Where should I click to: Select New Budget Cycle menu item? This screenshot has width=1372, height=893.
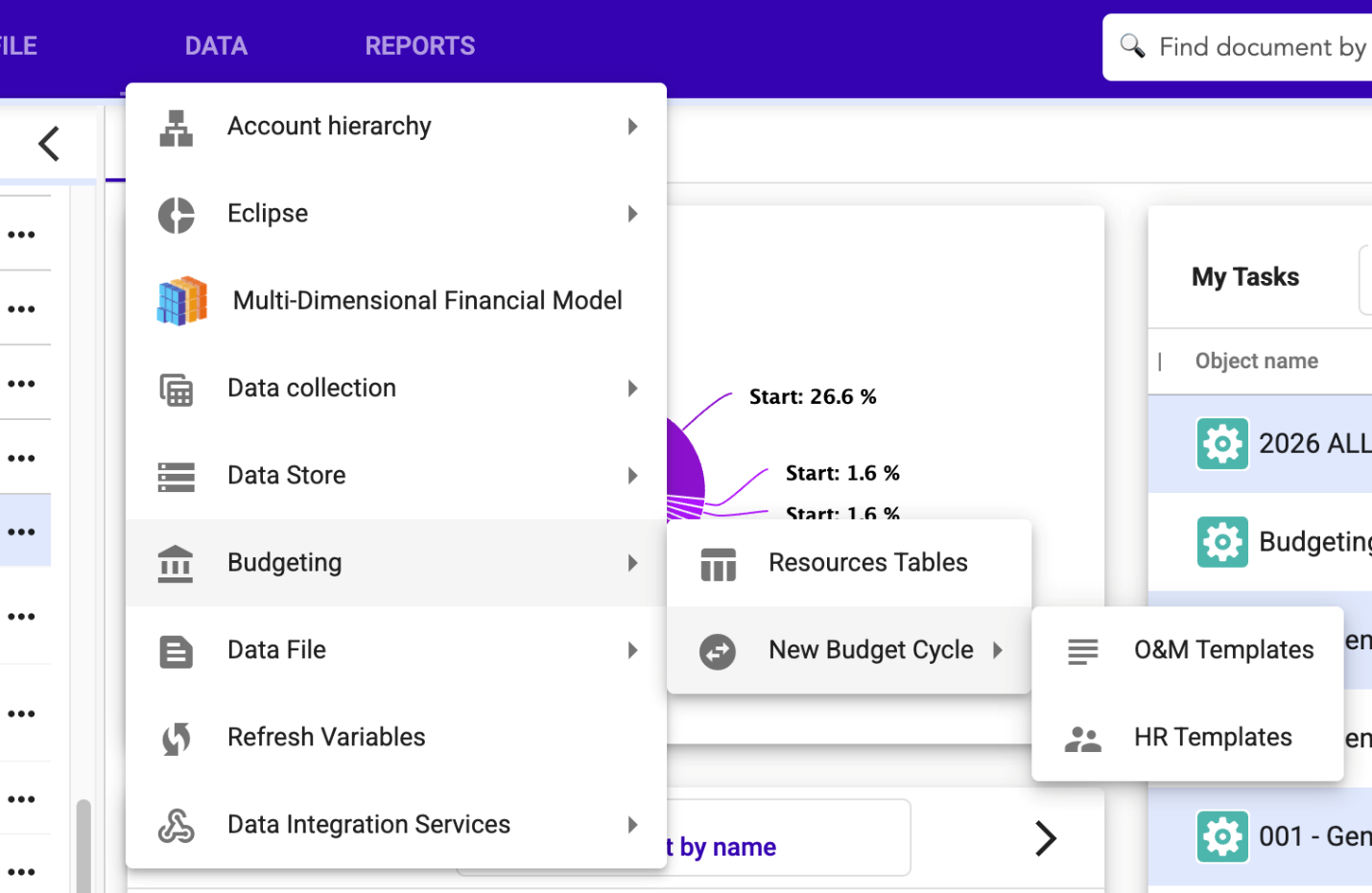coord(849,650)
